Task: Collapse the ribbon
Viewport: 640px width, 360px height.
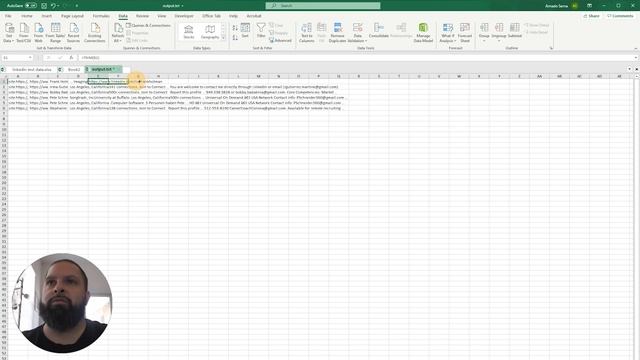Action: (636, 49)
